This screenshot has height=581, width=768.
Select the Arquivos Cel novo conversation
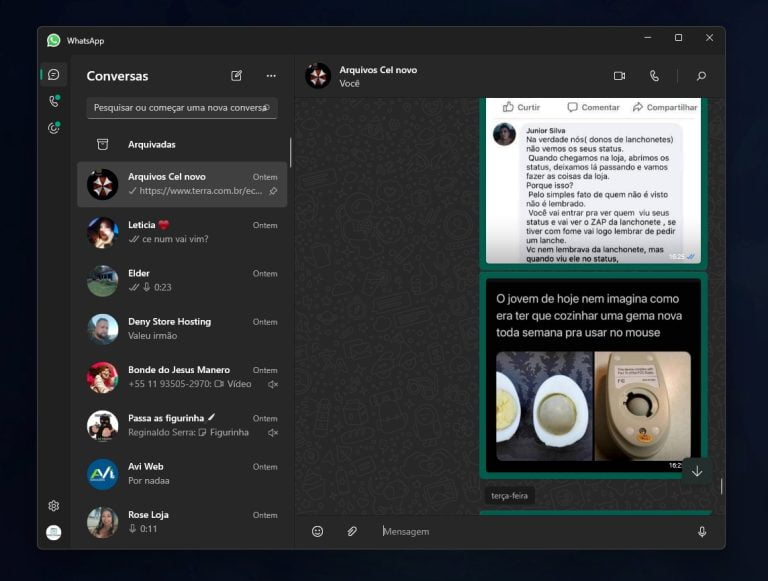(182, 184)
